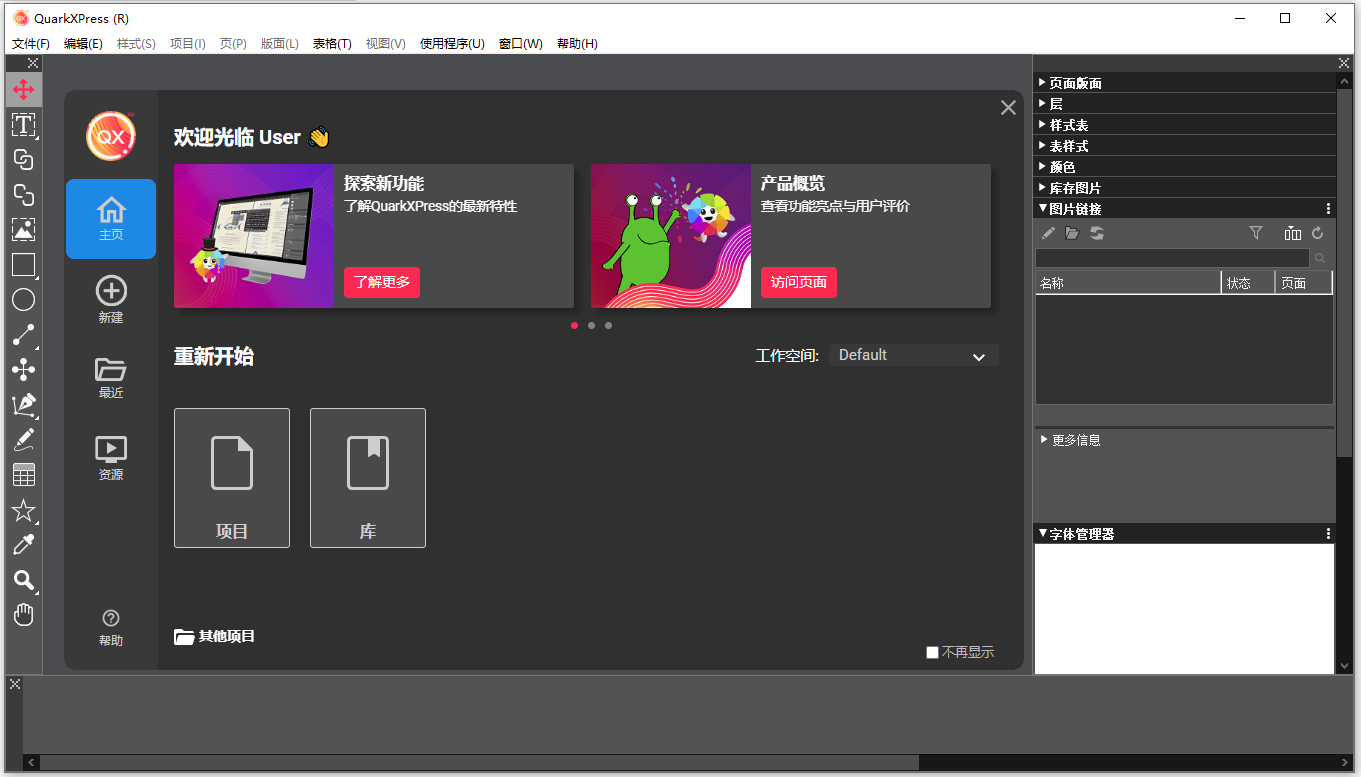Open the 工作空间 Default dropdown

point(912,354)
